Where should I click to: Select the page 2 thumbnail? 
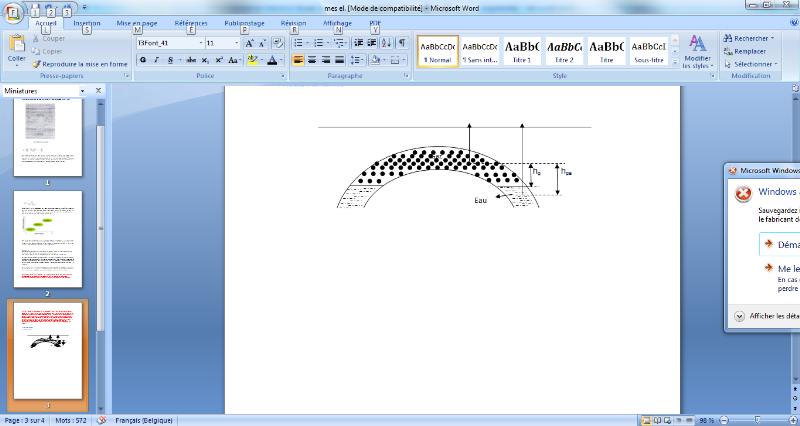click(47, 238)
